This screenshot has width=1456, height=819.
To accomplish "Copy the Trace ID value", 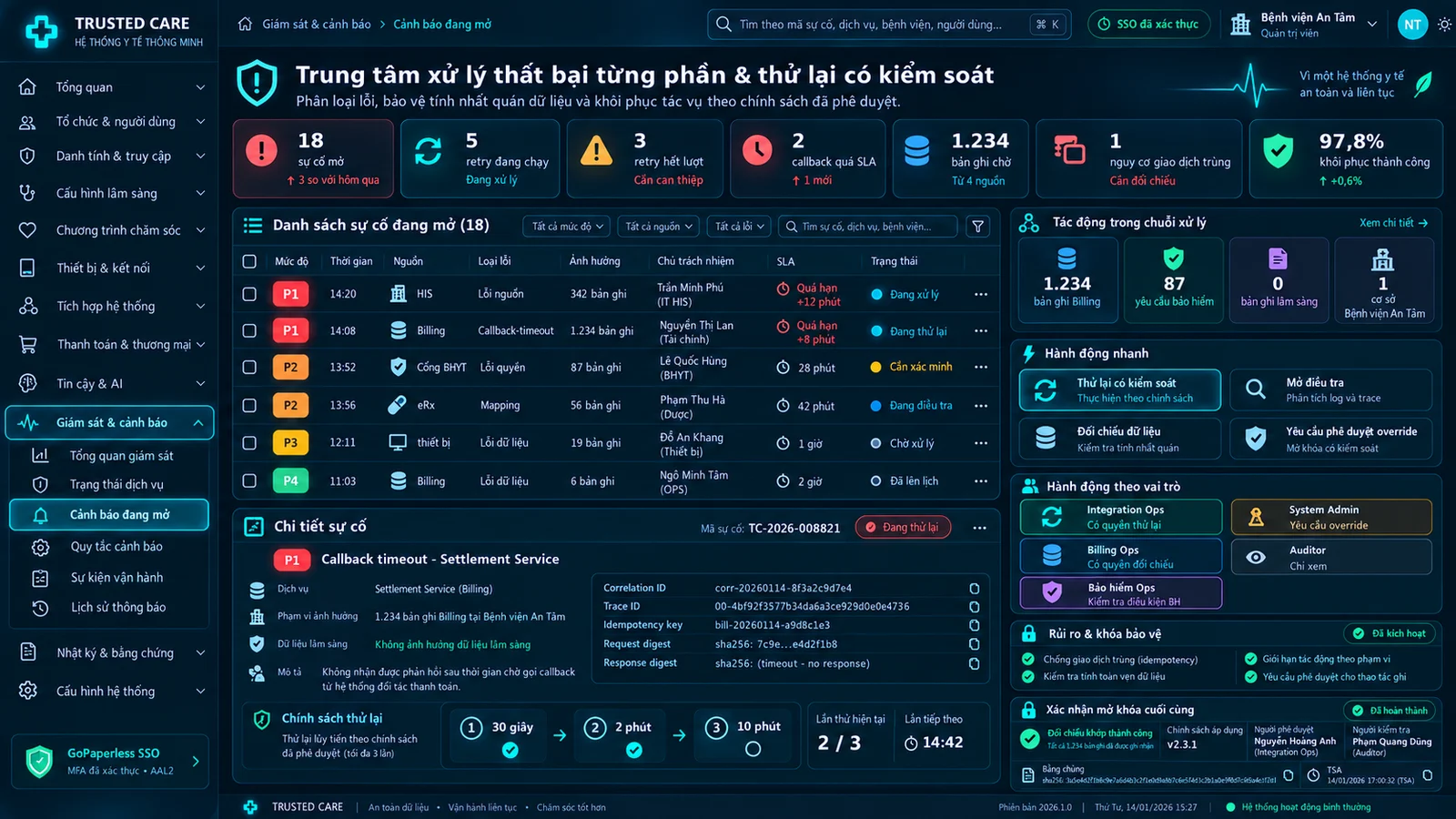I will click(x=974, y=607).
